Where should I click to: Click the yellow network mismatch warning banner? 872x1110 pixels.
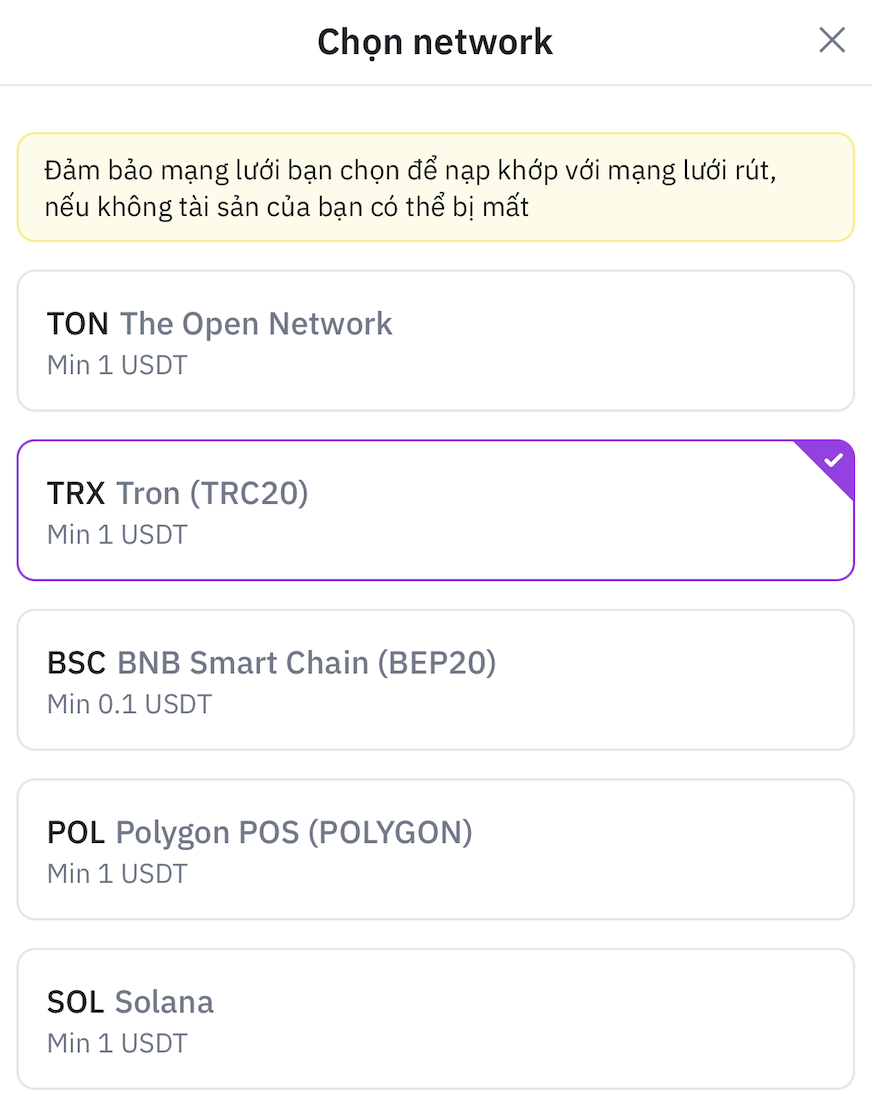click(x=435, y=188)
